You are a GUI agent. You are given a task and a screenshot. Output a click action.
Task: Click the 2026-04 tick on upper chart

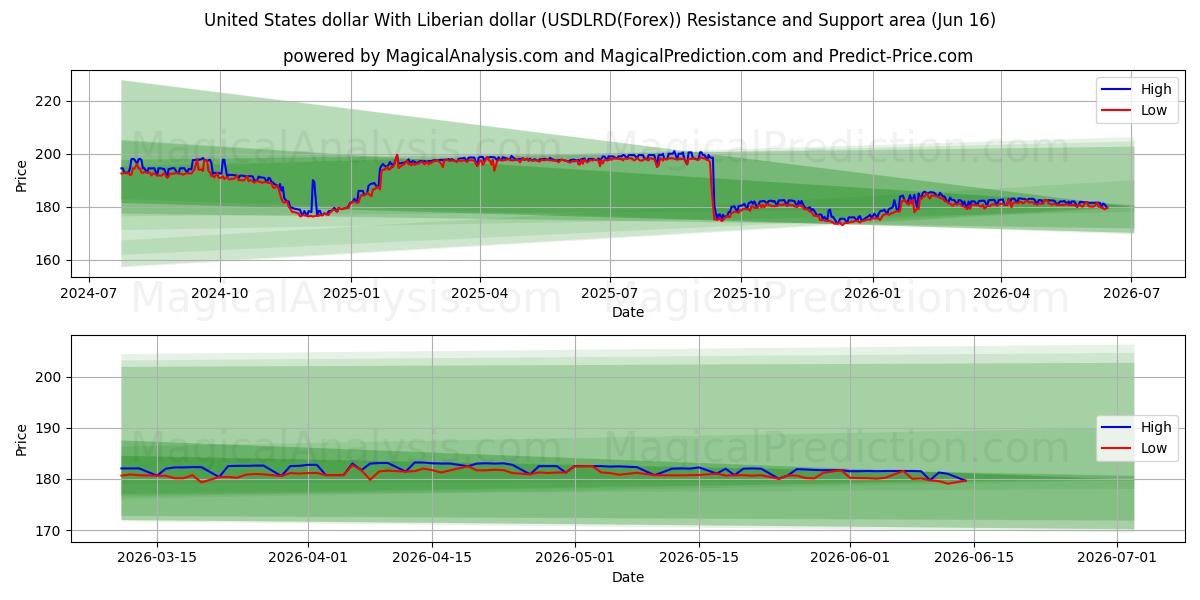click(x=1001, y=294)
